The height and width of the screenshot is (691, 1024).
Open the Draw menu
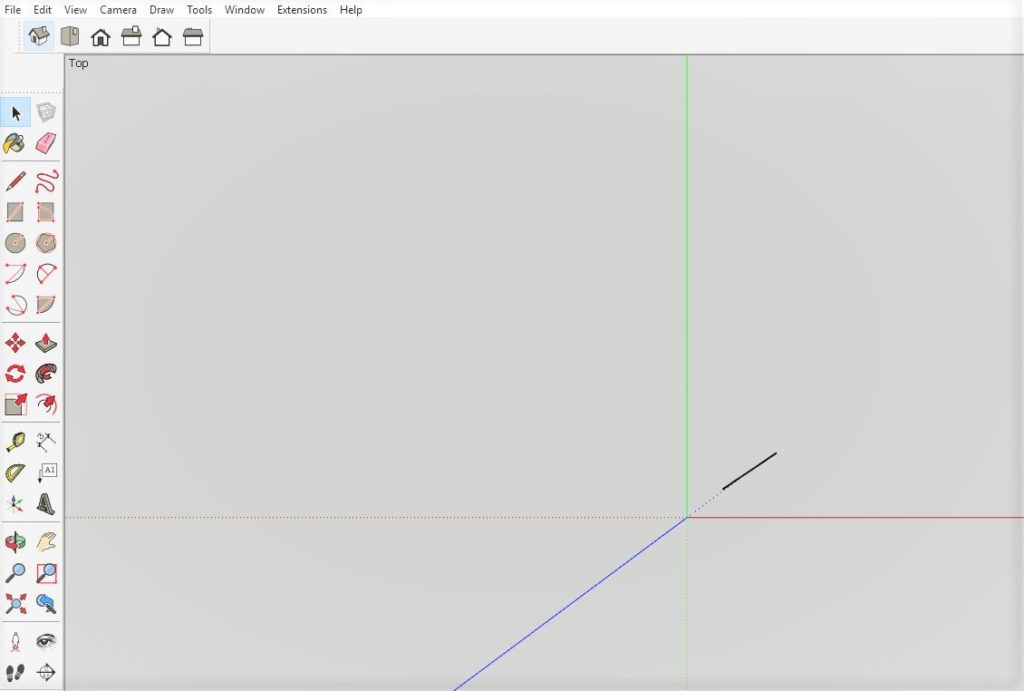[x=161, y=9]
